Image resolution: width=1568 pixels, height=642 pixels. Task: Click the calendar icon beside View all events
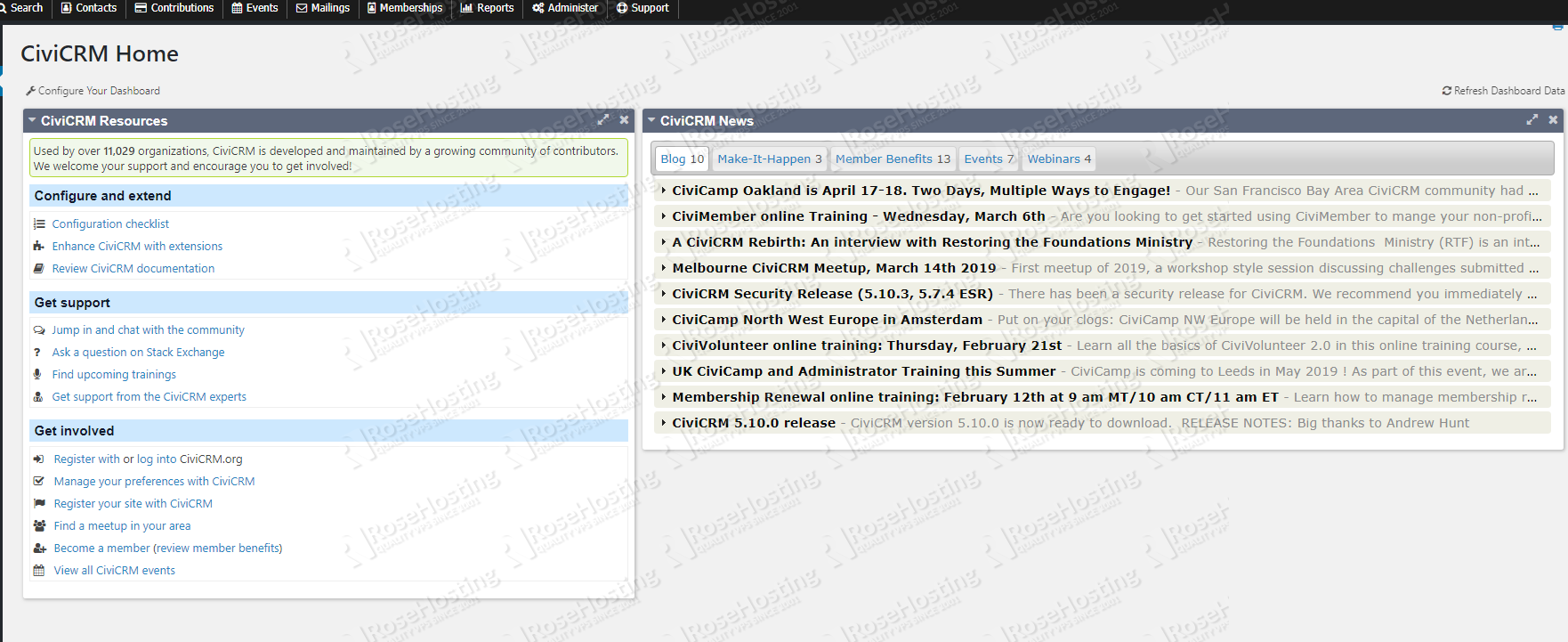click(x=39, y=571)
